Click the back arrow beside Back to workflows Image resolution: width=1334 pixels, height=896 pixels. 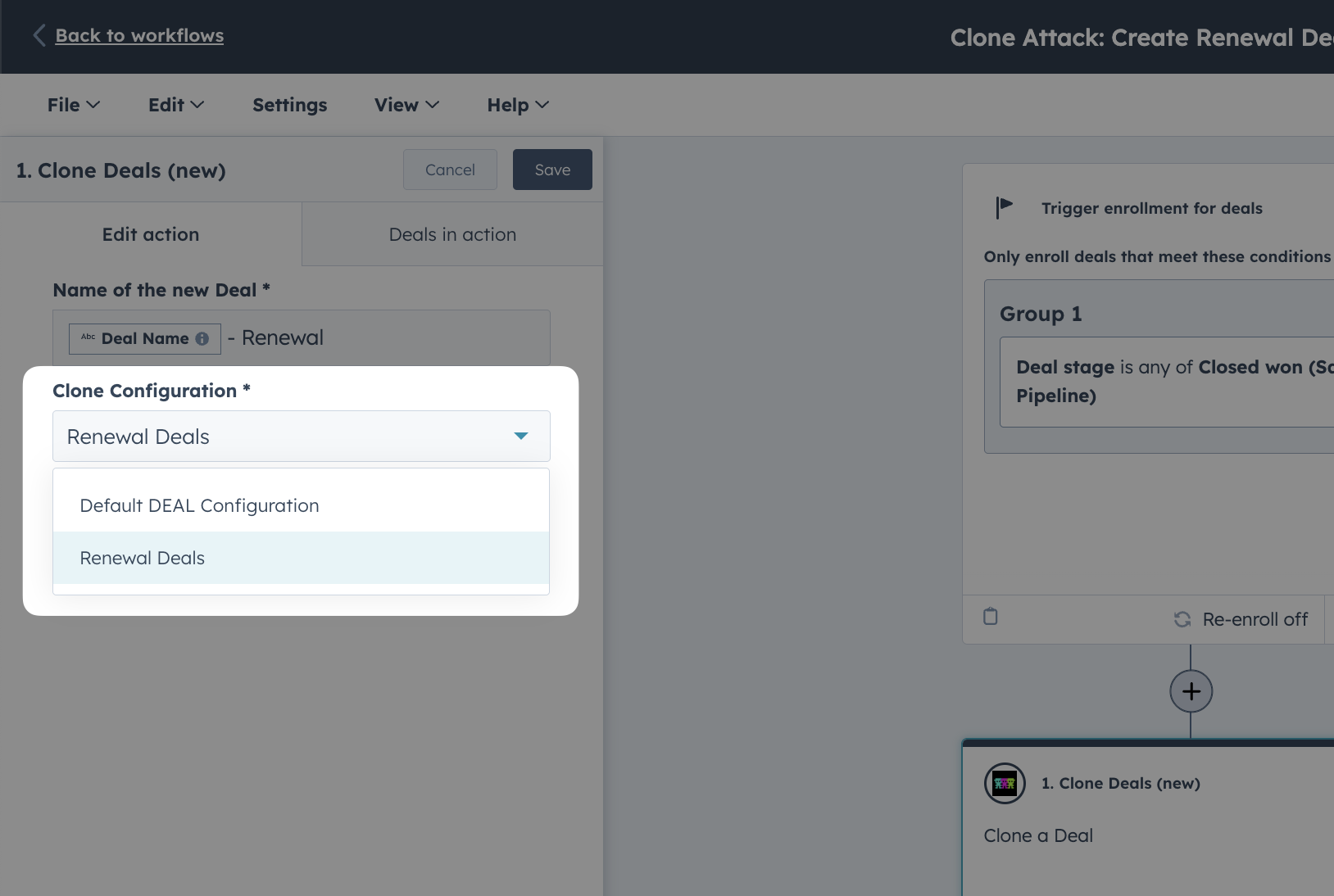coord(38,35)
